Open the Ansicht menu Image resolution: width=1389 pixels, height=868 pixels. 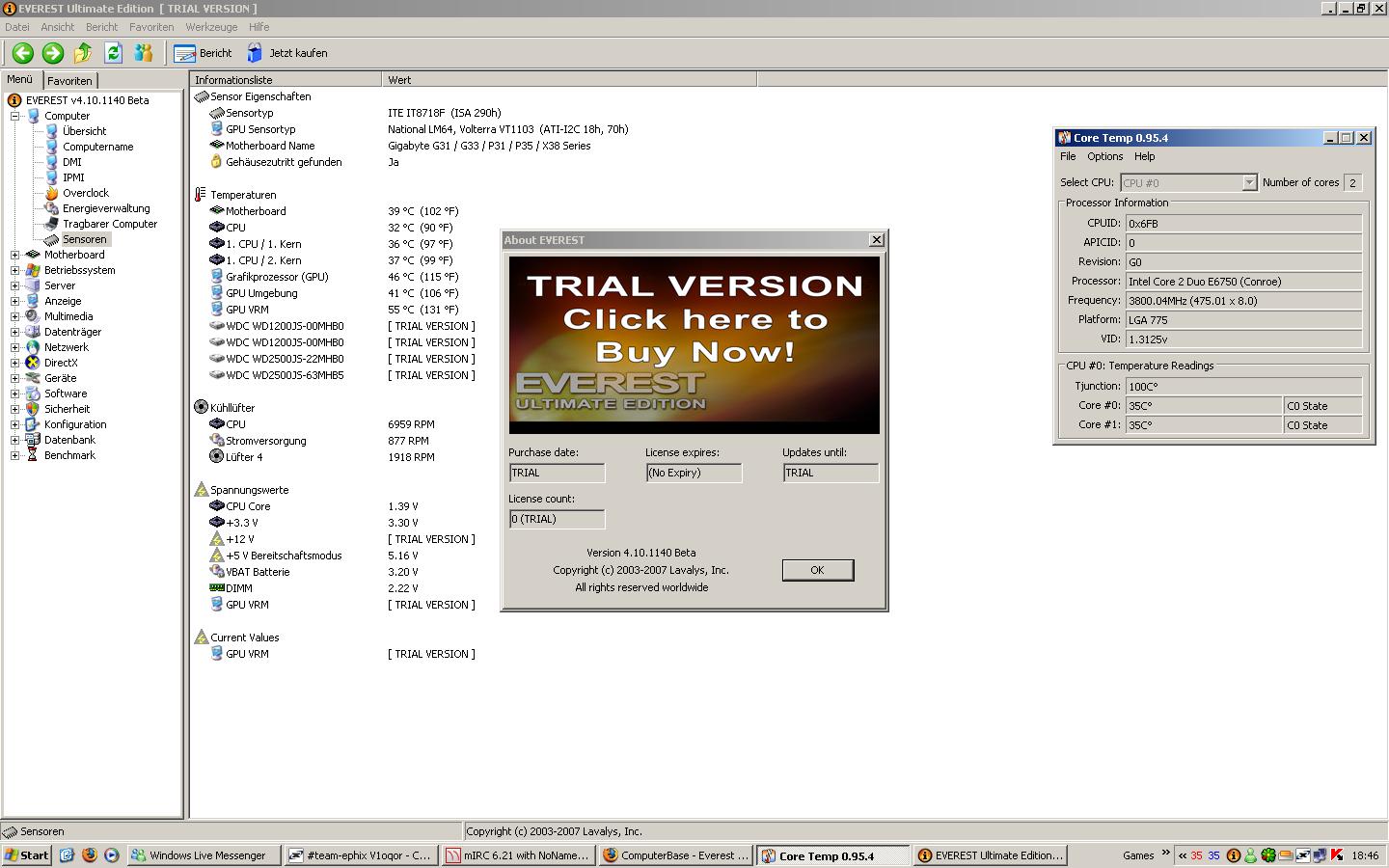[58, 27]
